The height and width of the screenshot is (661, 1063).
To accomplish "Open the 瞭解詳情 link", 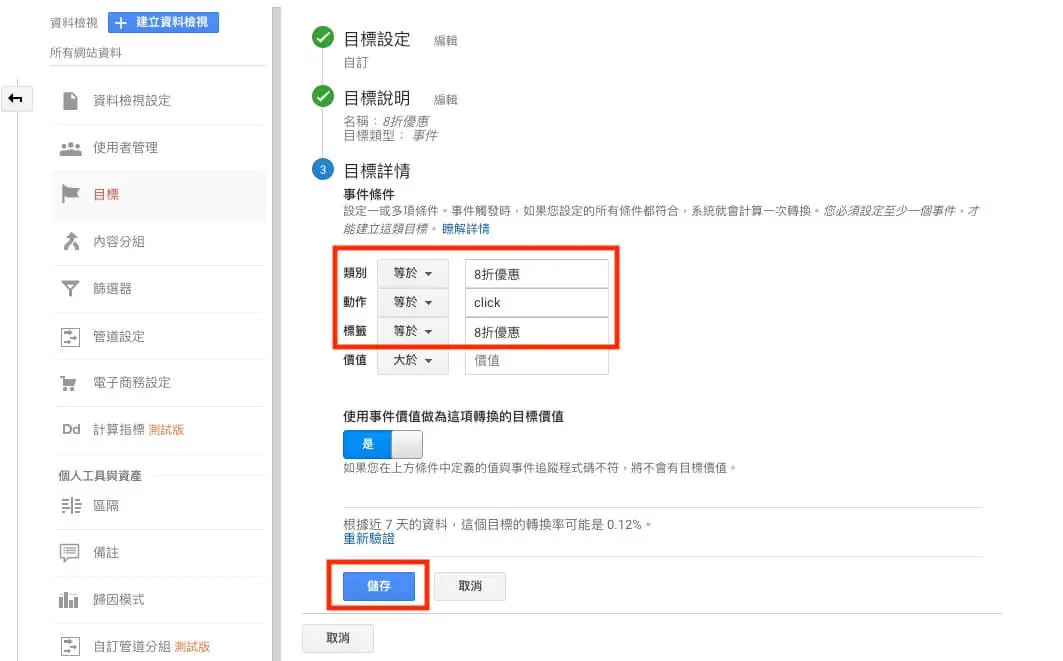I will (466, 229).
